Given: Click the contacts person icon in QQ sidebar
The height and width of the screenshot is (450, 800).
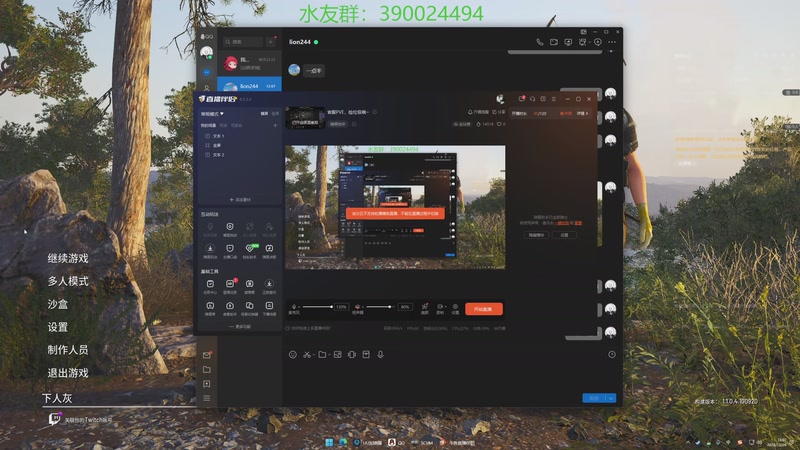Looking at the screenshot, I should pos(207,88).
